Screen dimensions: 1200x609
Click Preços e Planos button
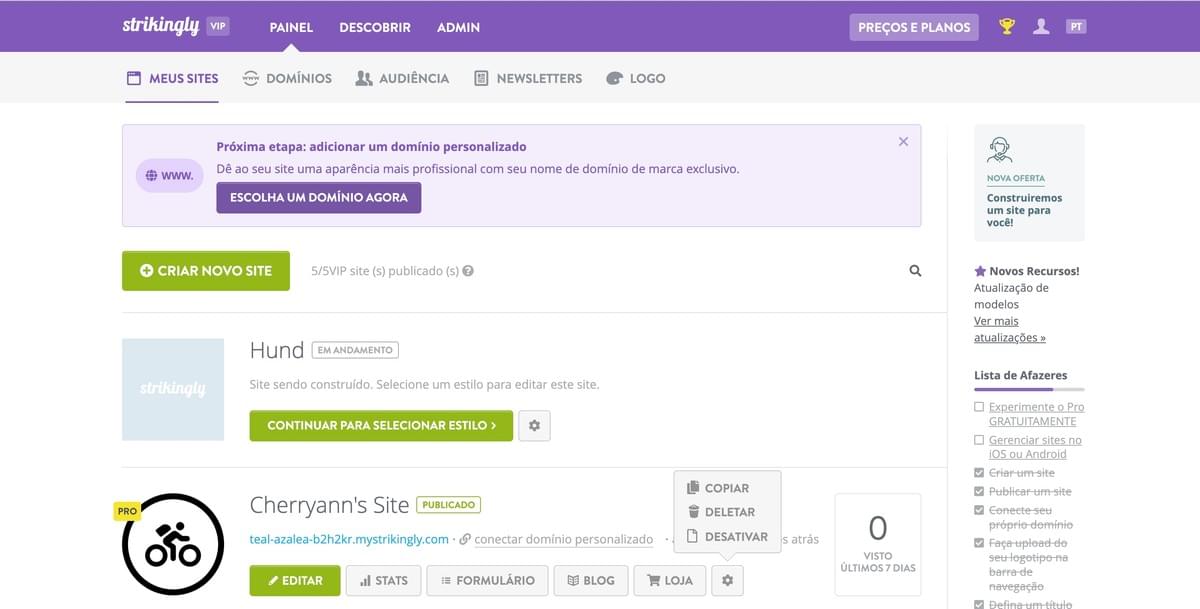914,27
